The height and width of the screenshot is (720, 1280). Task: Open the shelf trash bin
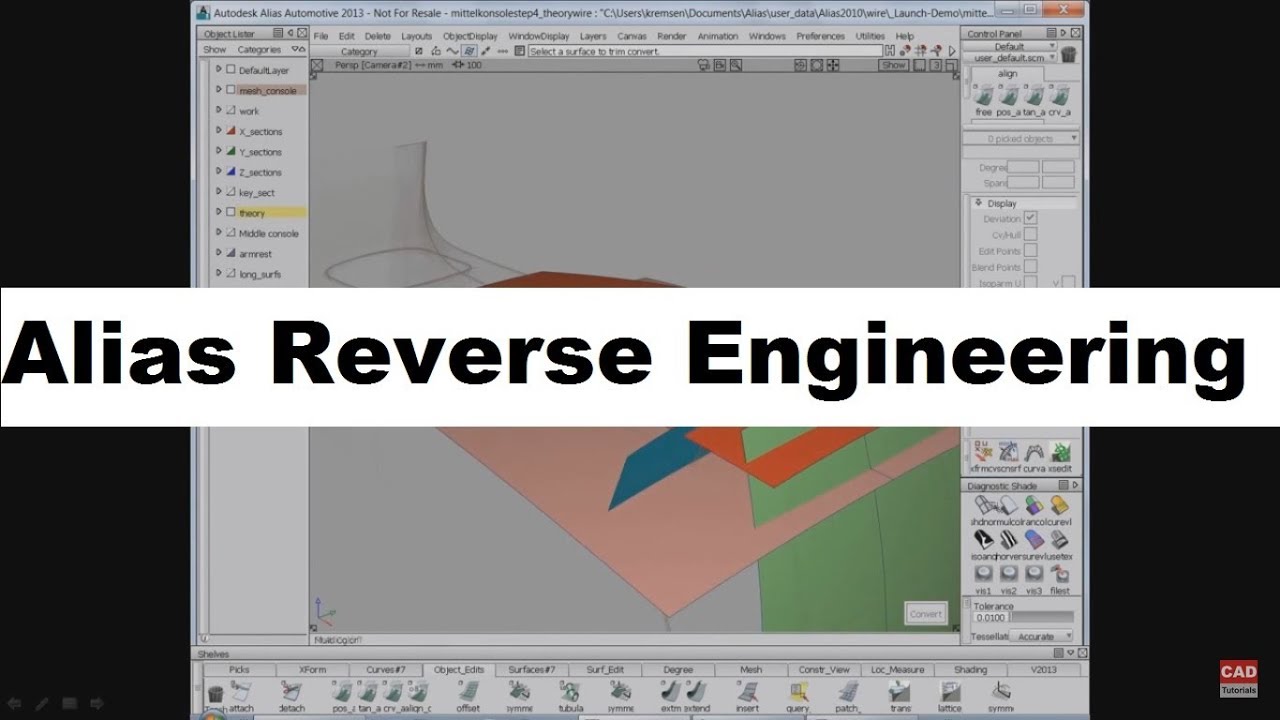pos(215,693)
